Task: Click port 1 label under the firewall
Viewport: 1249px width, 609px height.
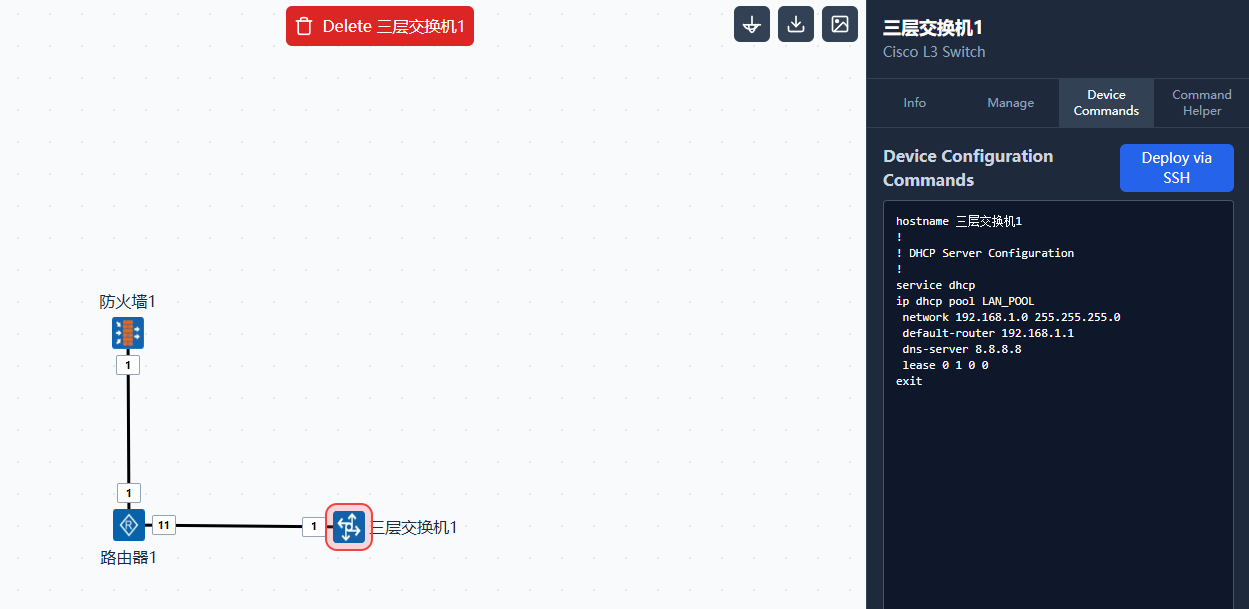Action: coord(128,365)
